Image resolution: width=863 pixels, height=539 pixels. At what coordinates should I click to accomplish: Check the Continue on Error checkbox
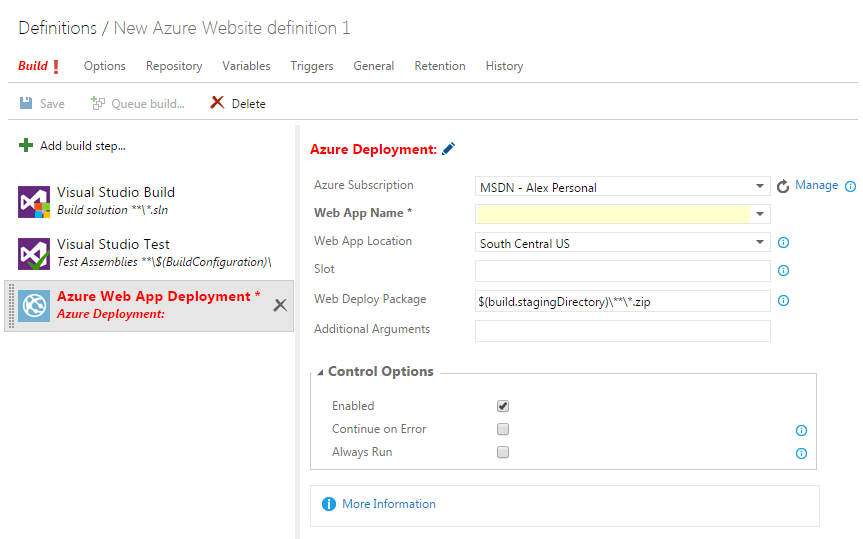tap(502, 429)
